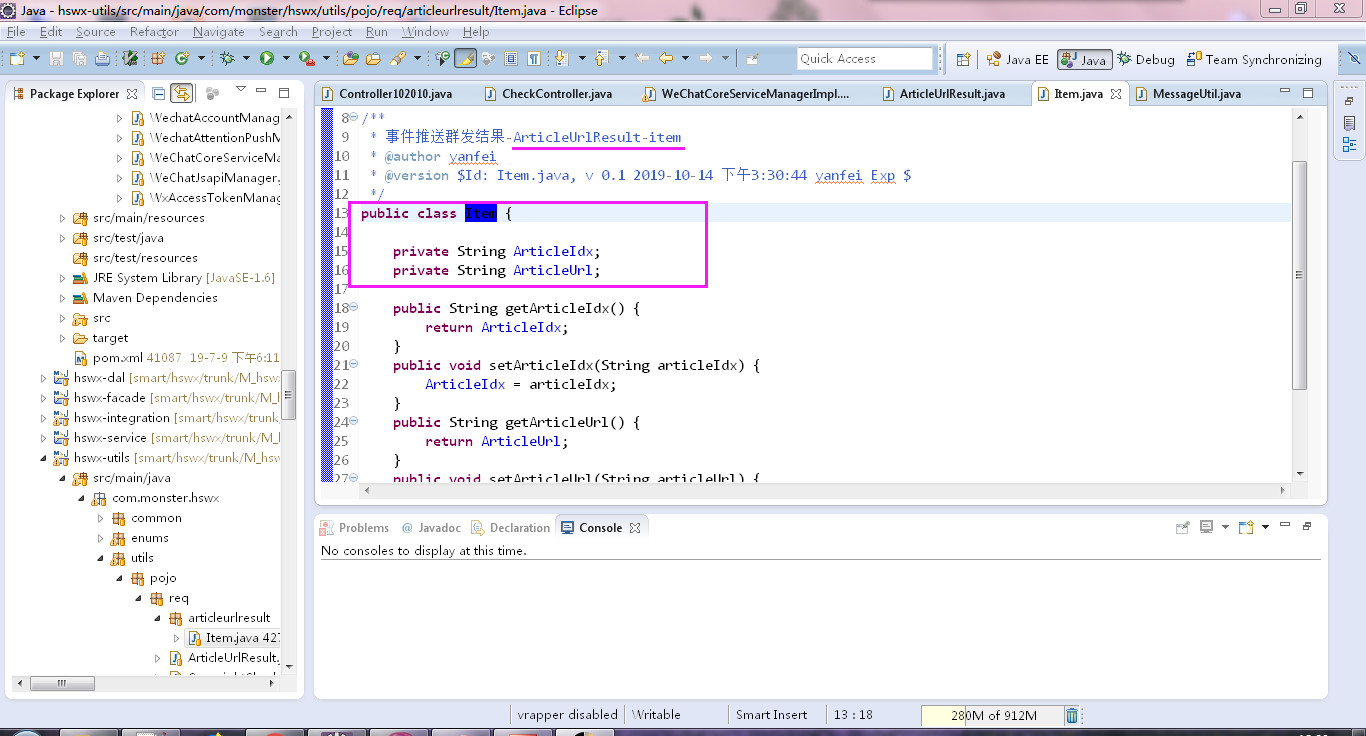This screenshot has width=1366, height=736.
Task: Click the Back navigation arrow icon
Action: point(666,59)
